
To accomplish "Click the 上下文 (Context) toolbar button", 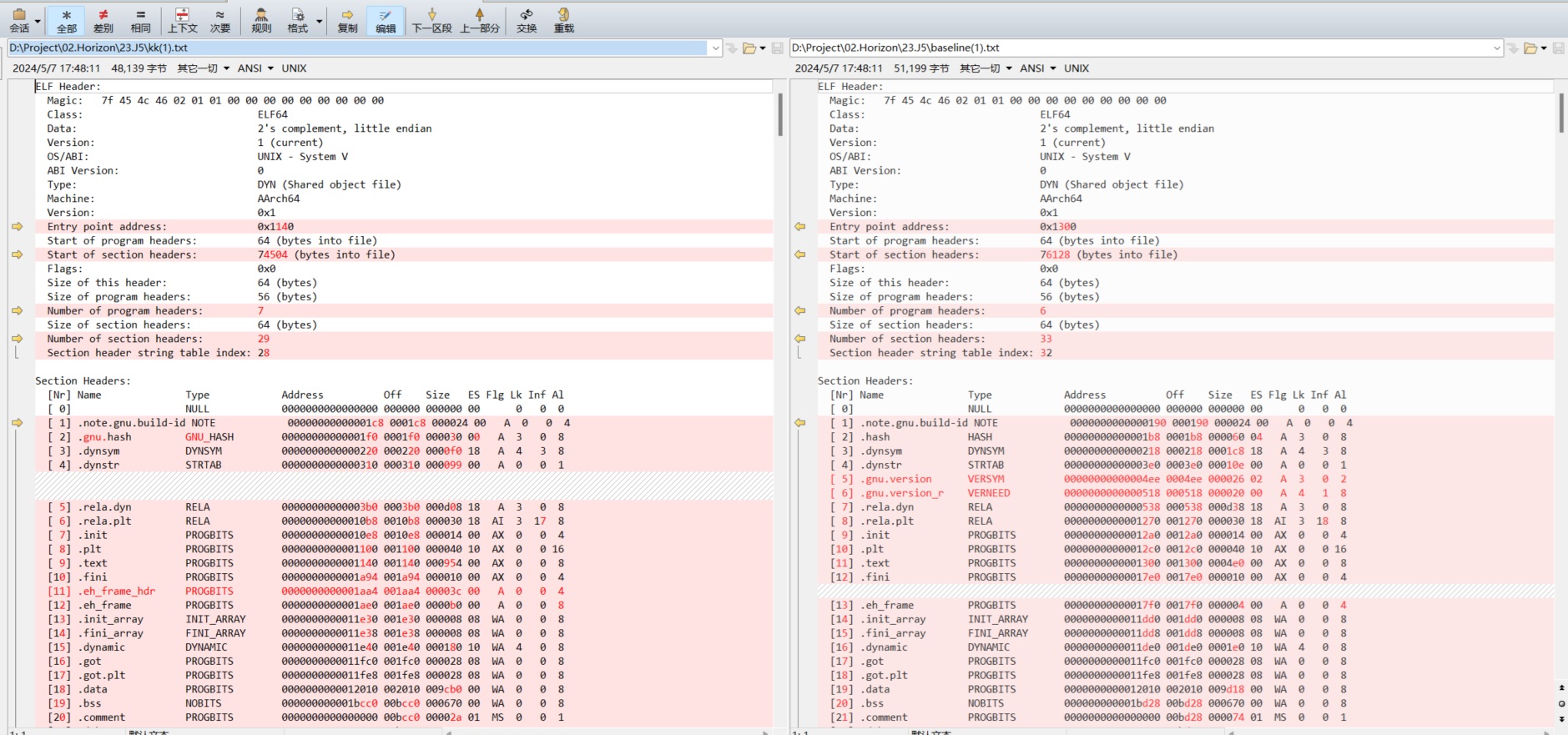I will coord(183,20).
